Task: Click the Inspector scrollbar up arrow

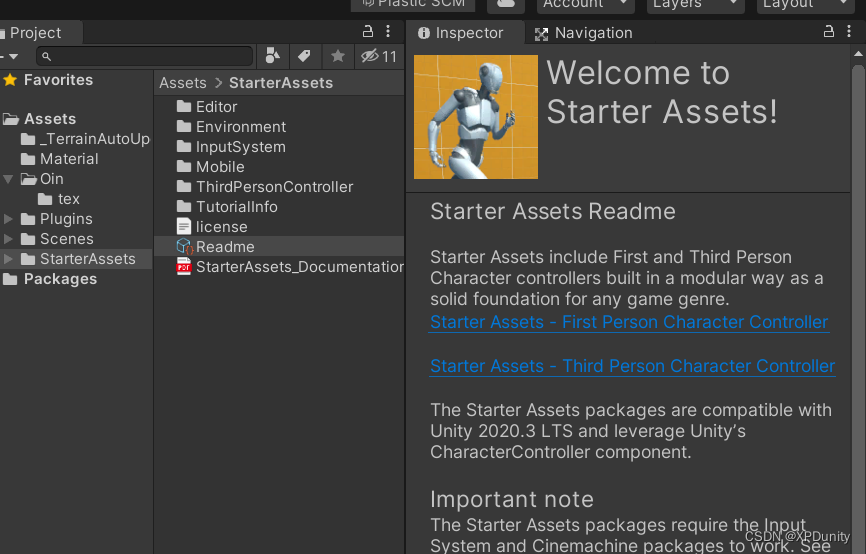Action: [x=858, y=54]
